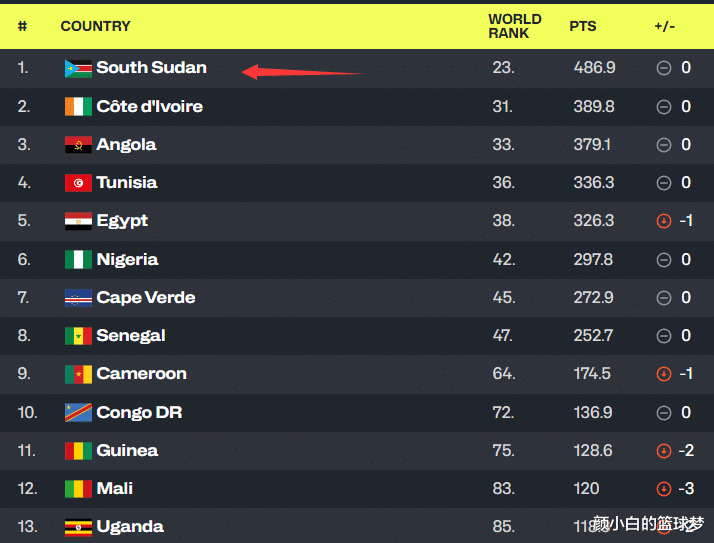Sort by the PTS column header

coord(583,26)
